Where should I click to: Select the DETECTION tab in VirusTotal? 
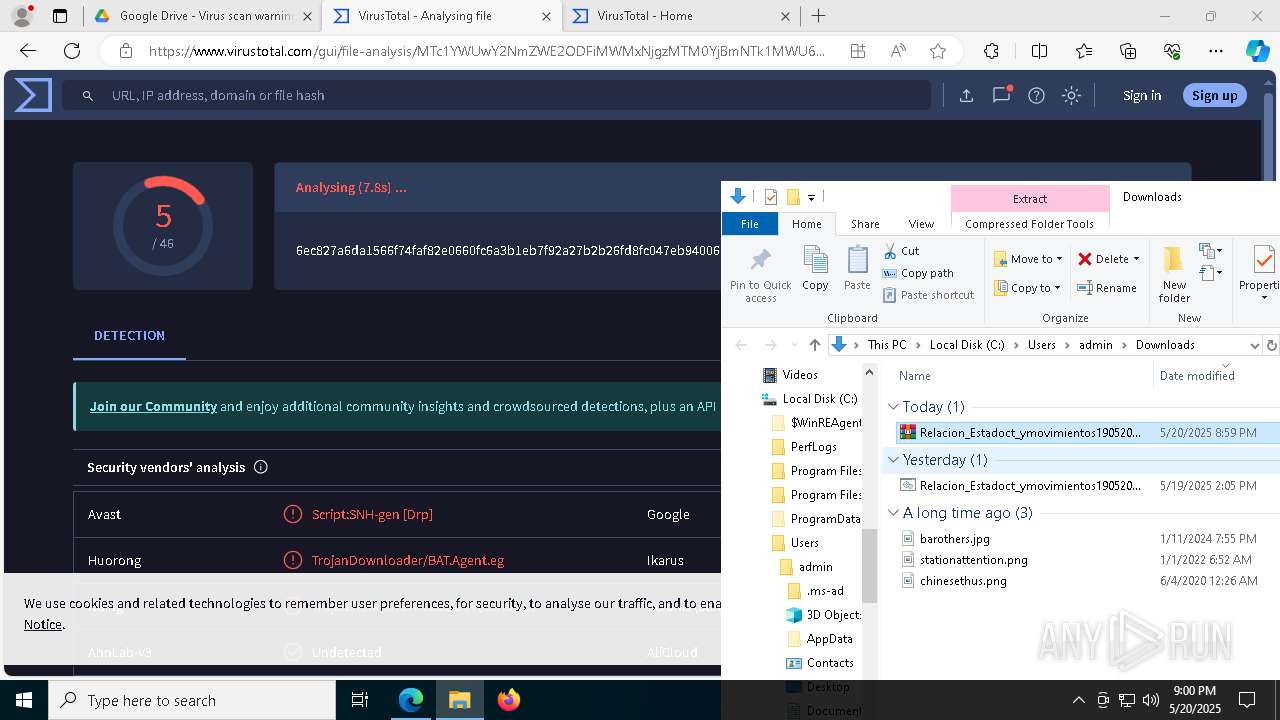point(129,336)
